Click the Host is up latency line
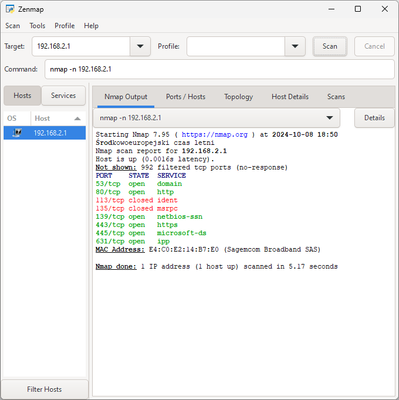 pyautogui.click(x=155, y=159)
